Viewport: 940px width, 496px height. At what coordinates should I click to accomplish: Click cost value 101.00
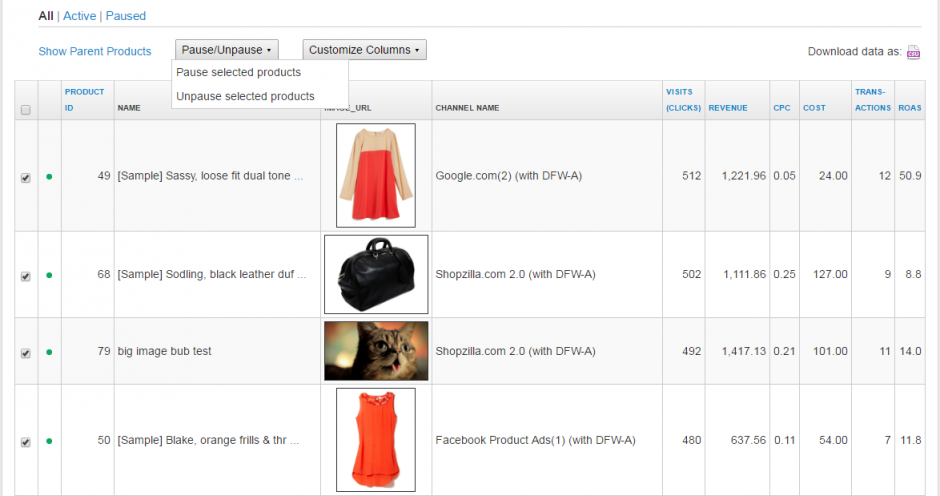tap(830, 351)
